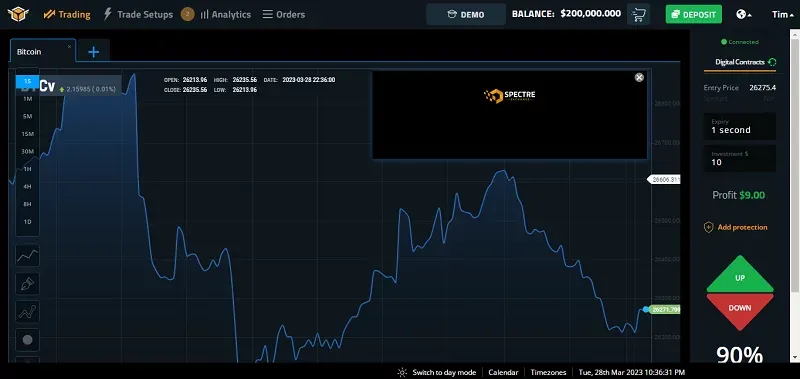Expand the Tim user menu
Screen dimensions: 800x379
[783, 14]
